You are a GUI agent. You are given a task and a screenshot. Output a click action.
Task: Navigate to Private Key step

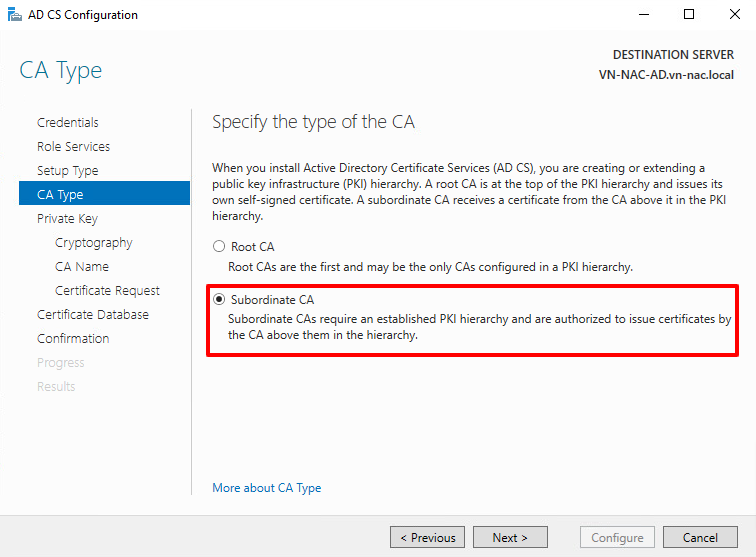tap(67, 219)
